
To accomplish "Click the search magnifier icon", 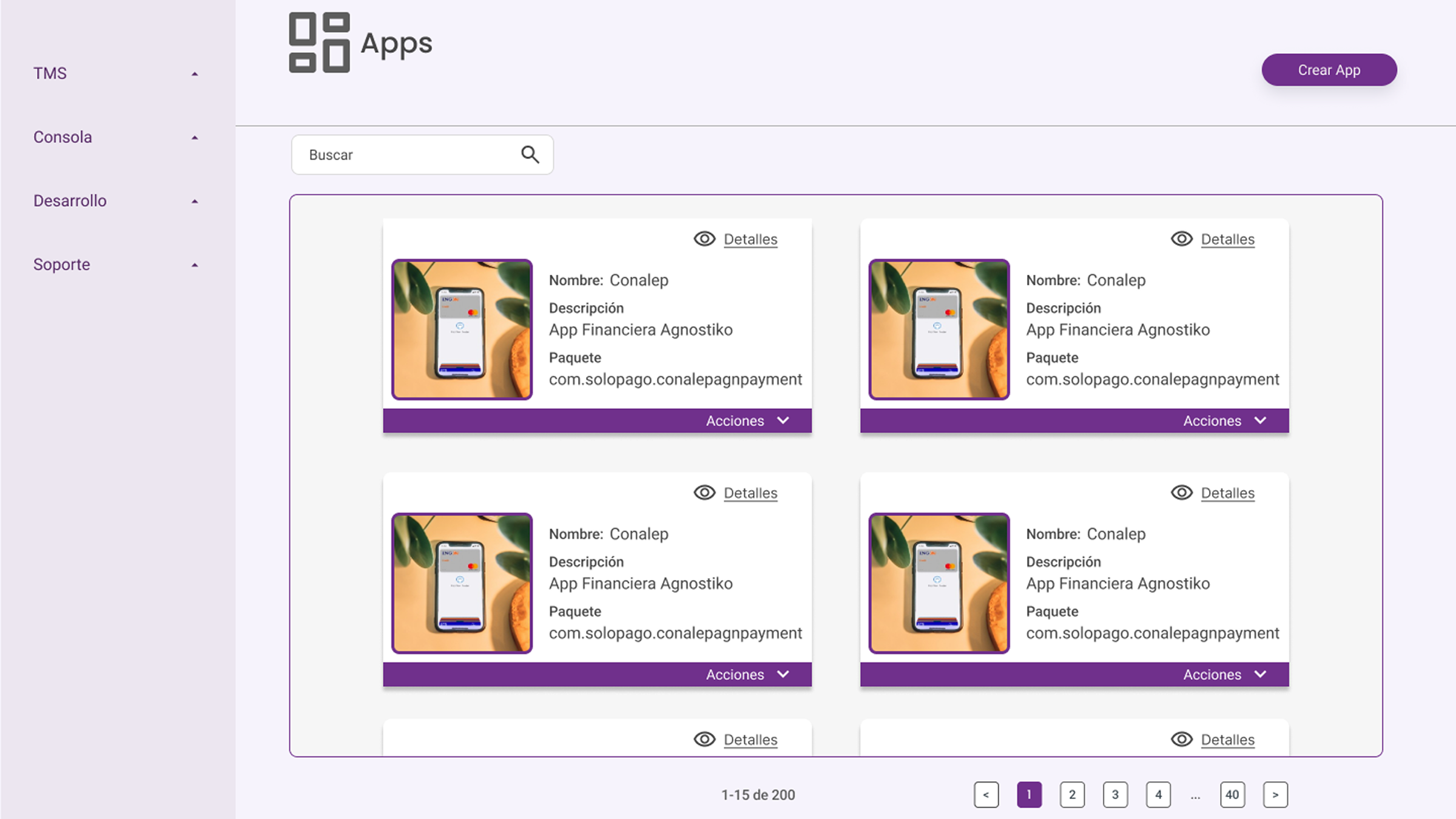I will pyautogui.click(x=530, y=155).
